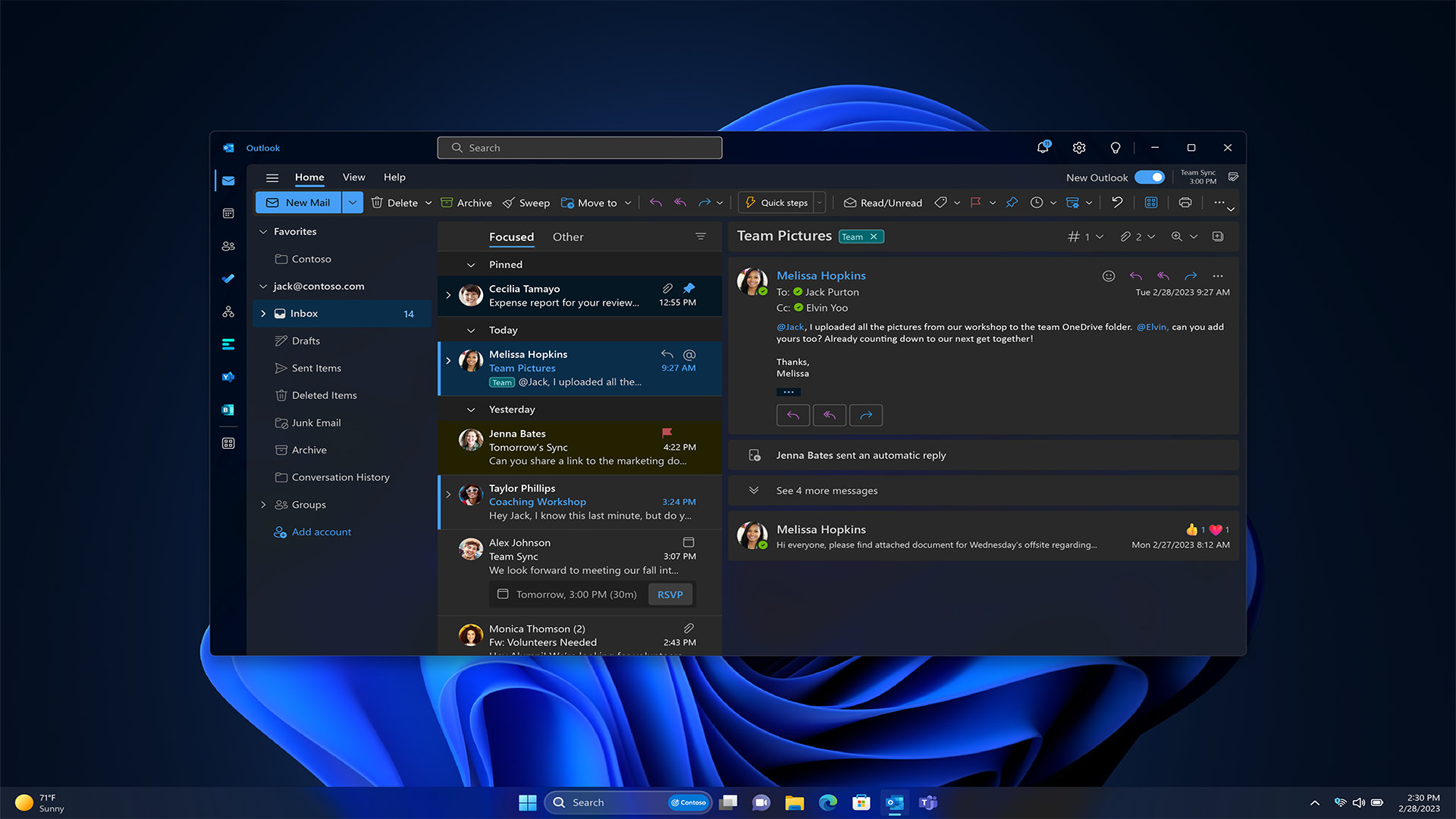The width and height of the screenshot is (1456, 819).
Task: Open the Sent Items folder
Action: (x=316, y=369)
